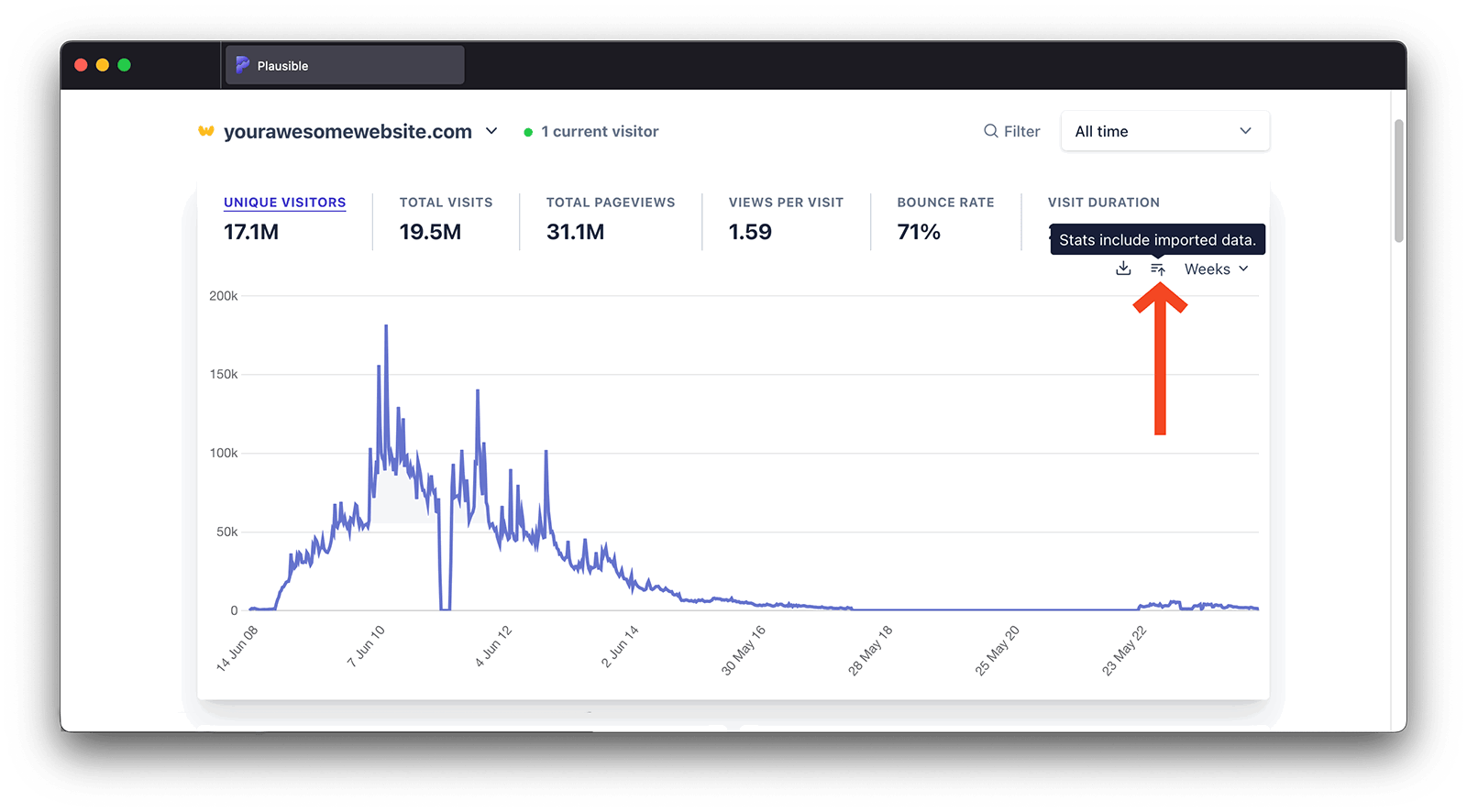This screenshot has width=1467, height=812.
Task: Switch graph to Total Pageviews
Action: 610,203
